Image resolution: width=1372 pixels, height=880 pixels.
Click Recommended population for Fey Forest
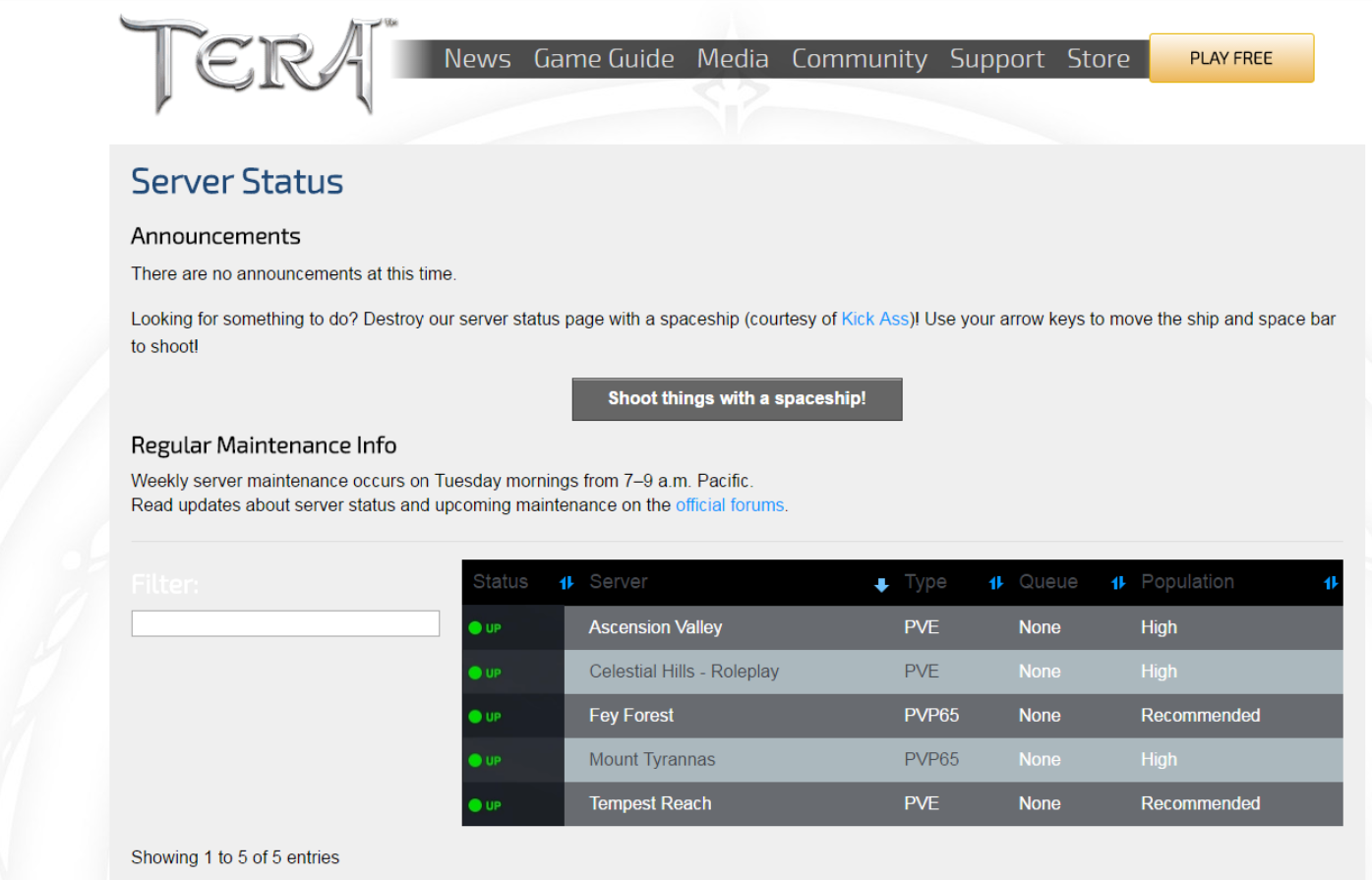point(1200,716)
